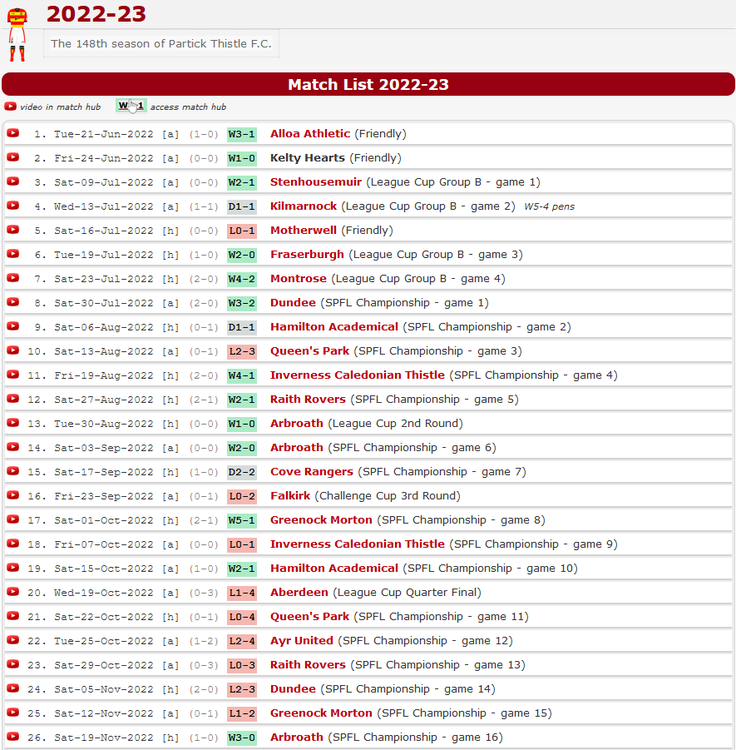Image resolution: width=736 pixels, height=750 pixels.
Task: Open video icon for Alloa Athletic match
Action: point(13,133)
